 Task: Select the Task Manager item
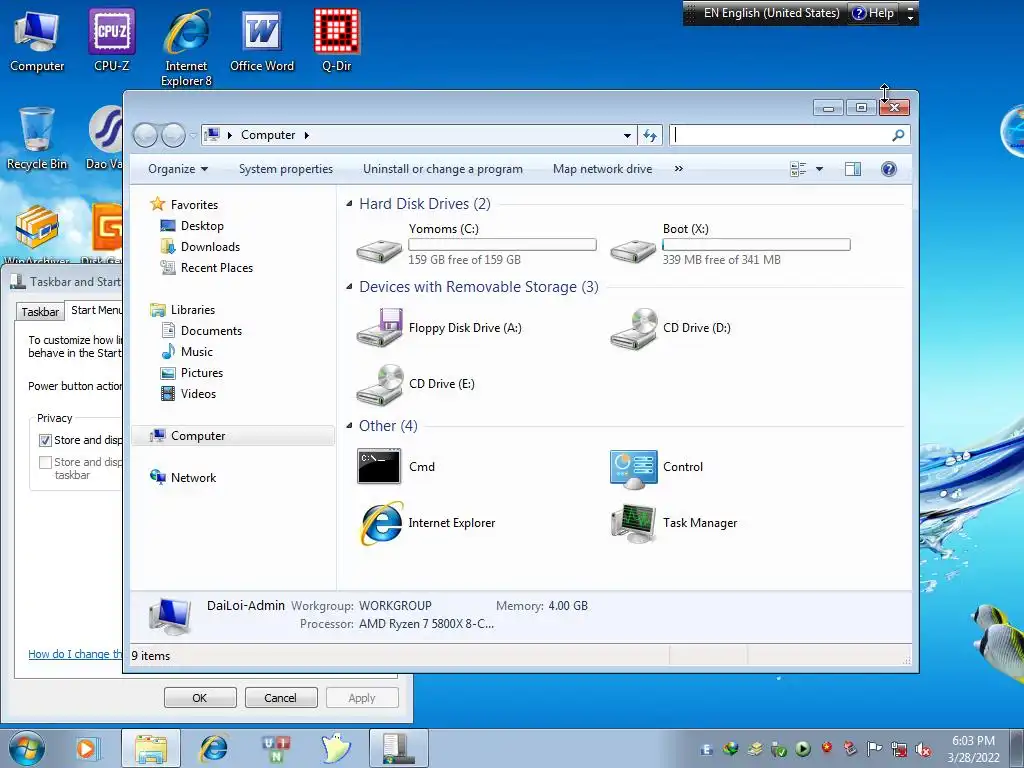point(673,523)
